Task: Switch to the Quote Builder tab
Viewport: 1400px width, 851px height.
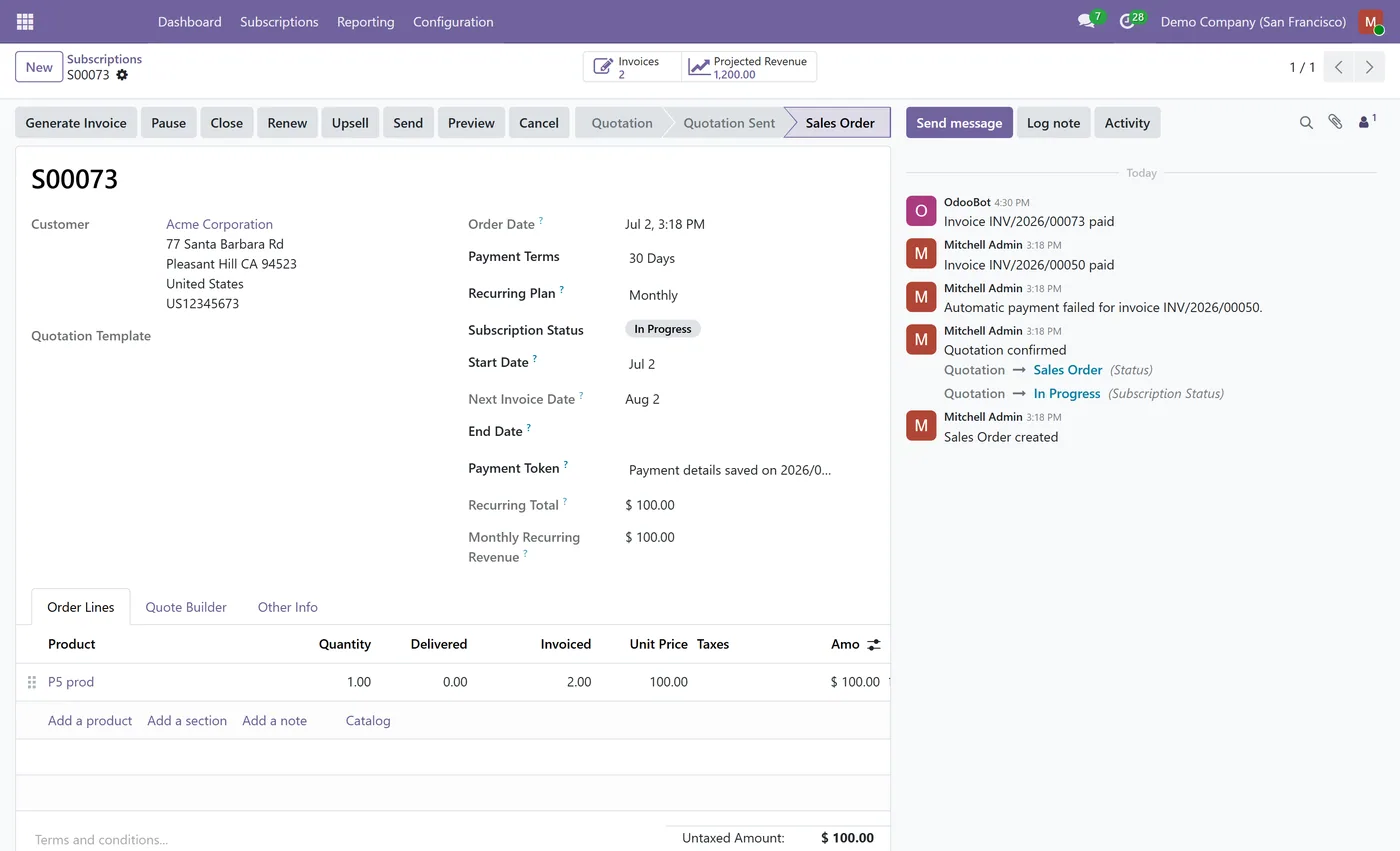Action: tap(186, 607)
